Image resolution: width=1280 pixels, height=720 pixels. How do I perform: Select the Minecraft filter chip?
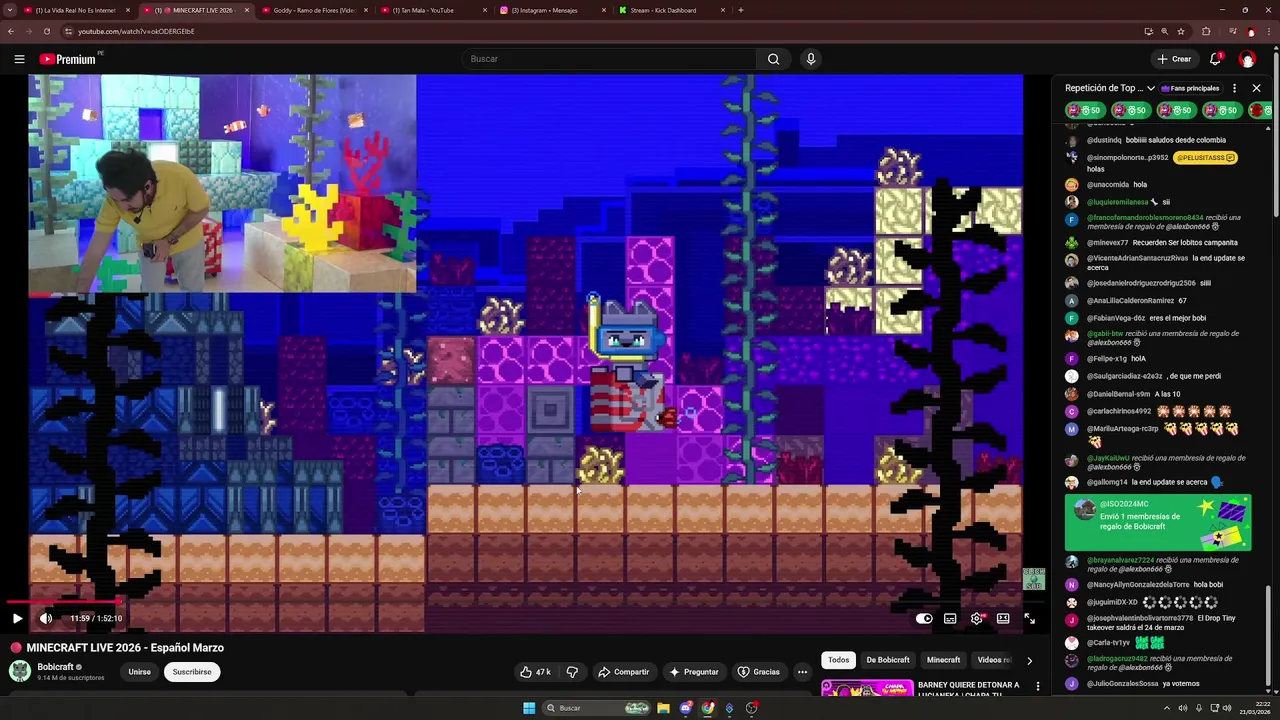coord(943,660)
